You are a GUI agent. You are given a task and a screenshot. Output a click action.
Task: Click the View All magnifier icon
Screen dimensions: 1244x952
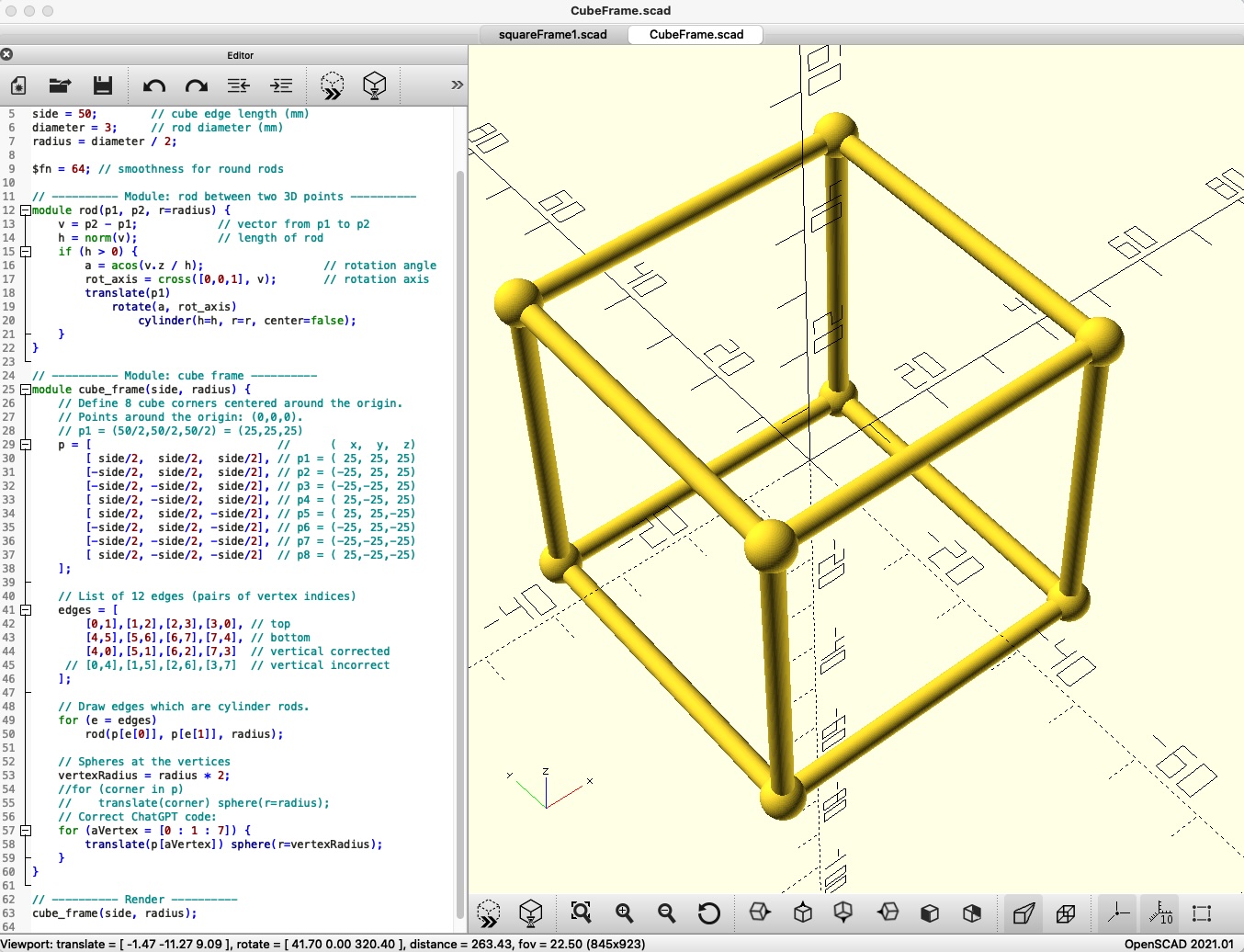pyautogui.click(x=581, y=912)
